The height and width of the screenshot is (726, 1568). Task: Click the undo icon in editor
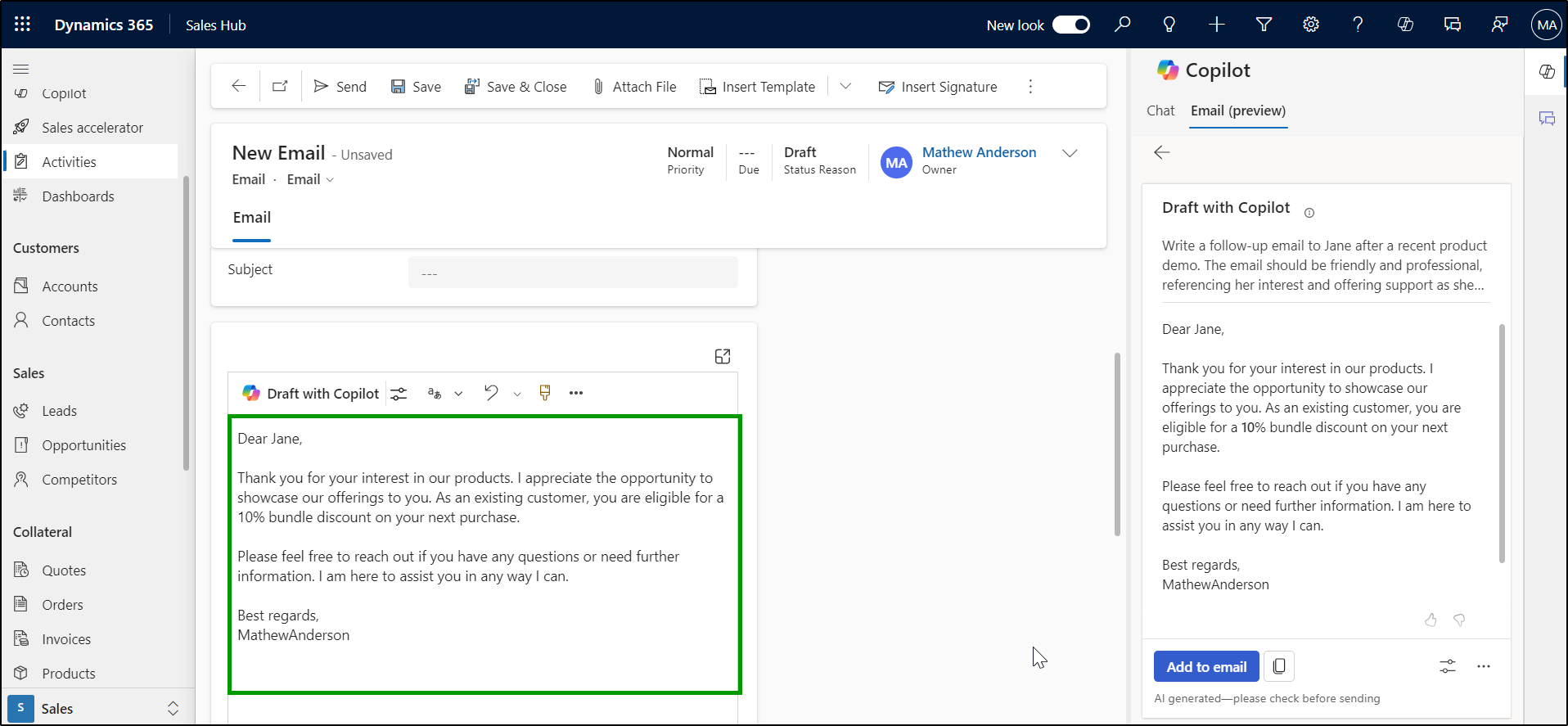491,393
